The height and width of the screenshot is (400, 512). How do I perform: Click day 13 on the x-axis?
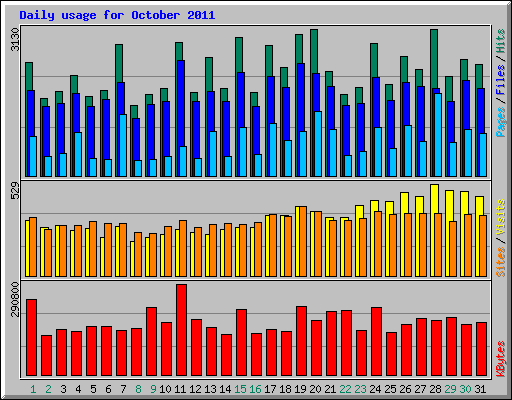point(210,389)
